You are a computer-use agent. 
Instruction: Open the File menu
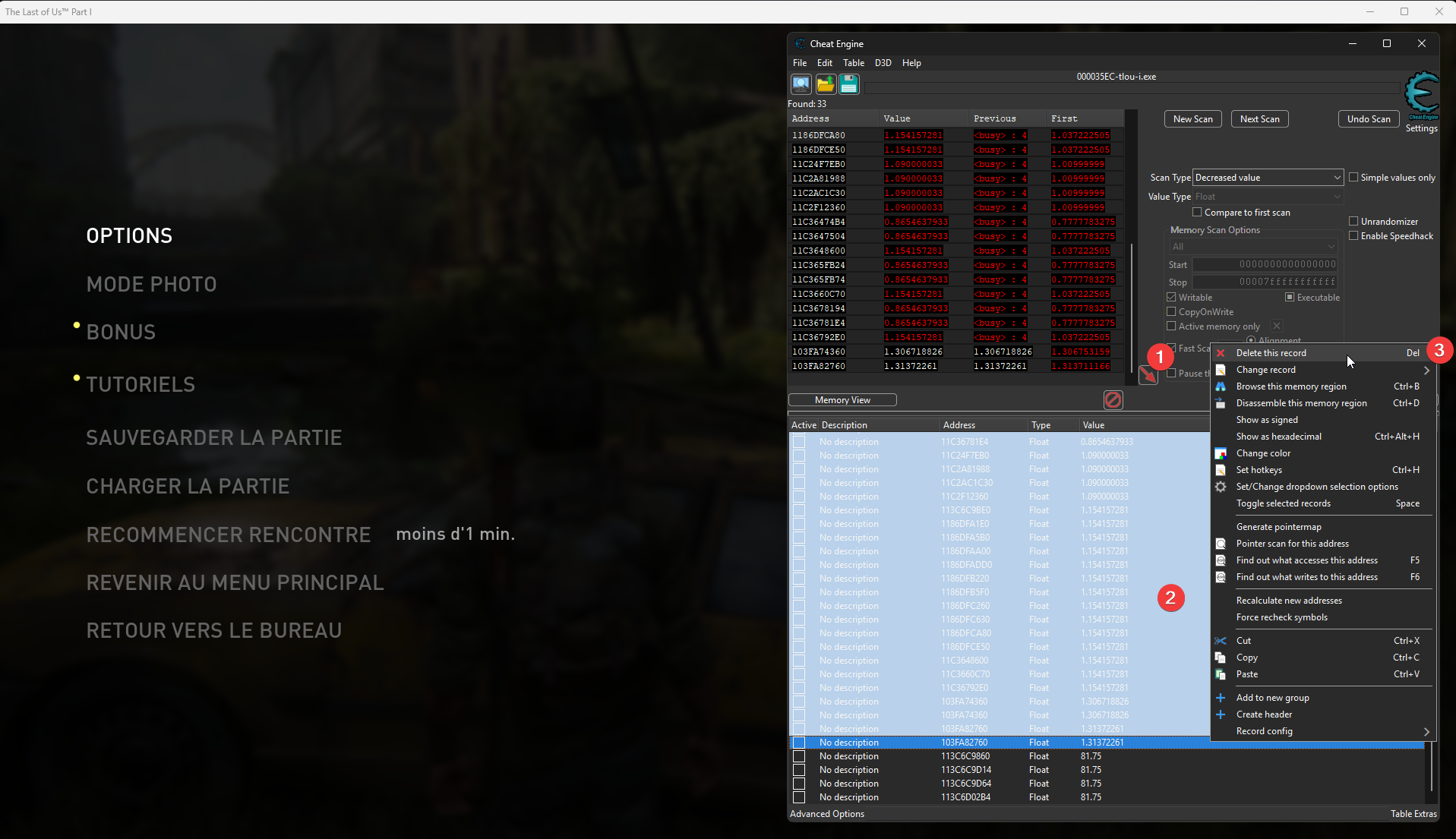800,63
